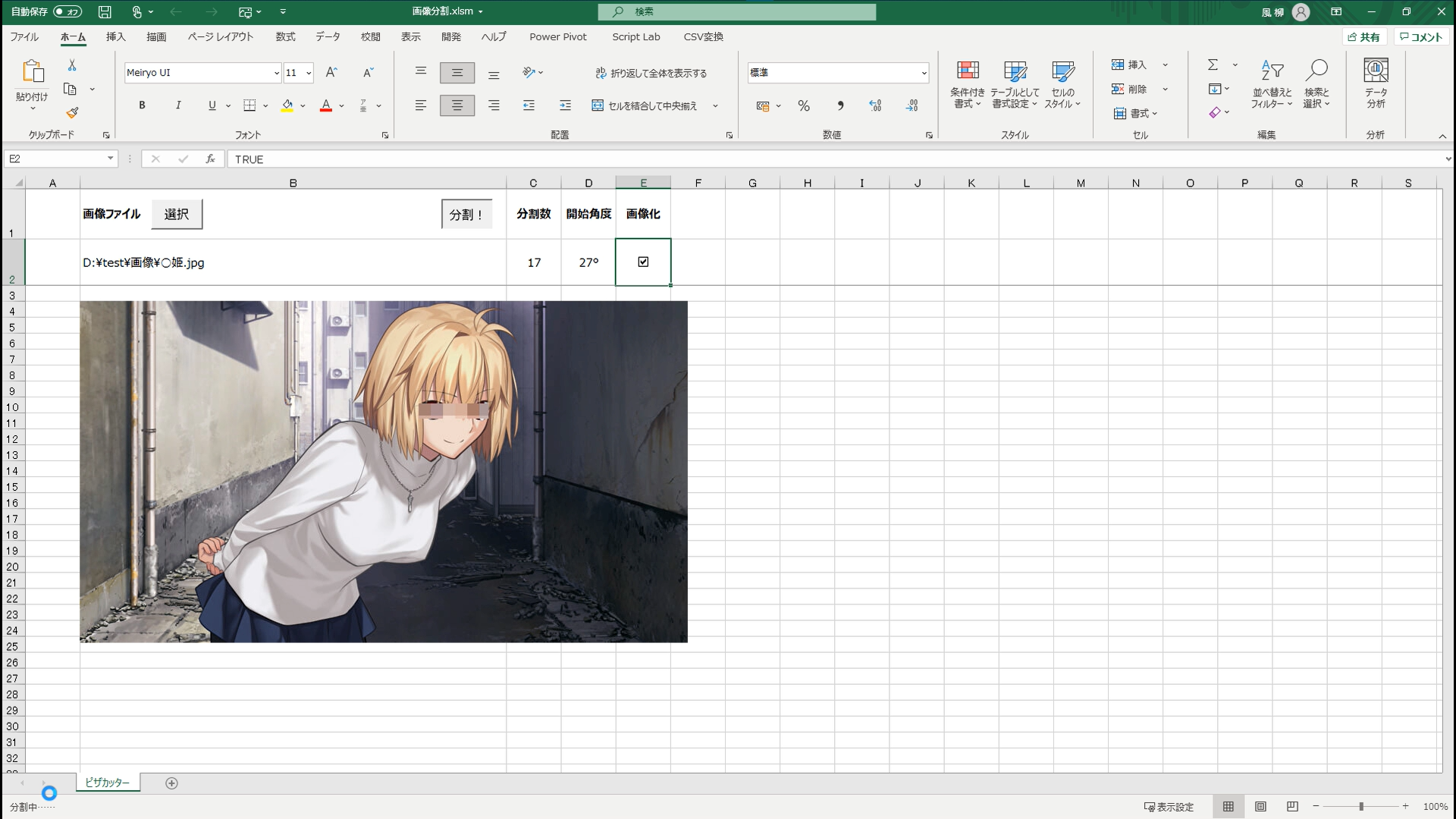Switch to the ページレイアウト tab
The height and width of the screenshot is (819, 1456).
pyautogui.click(x=220, y=36)
